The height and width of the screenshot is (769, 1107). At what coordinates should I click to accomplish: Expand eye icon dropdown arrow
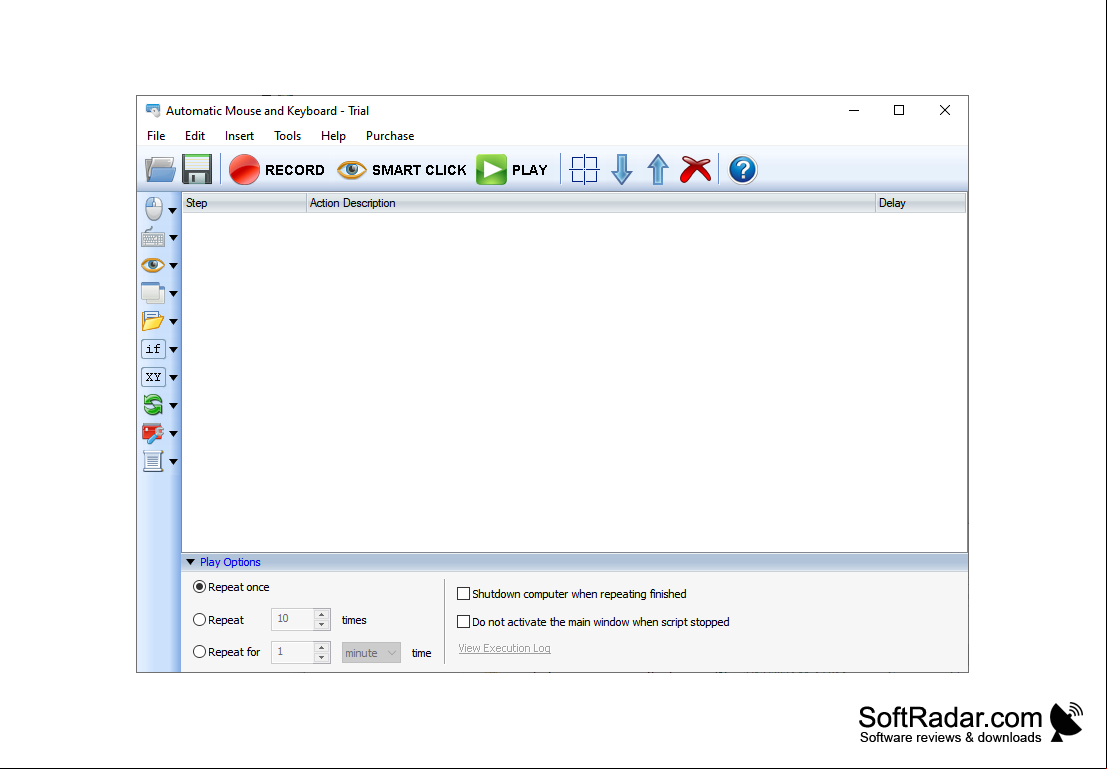pyautogui.click(x=173, y=266)
